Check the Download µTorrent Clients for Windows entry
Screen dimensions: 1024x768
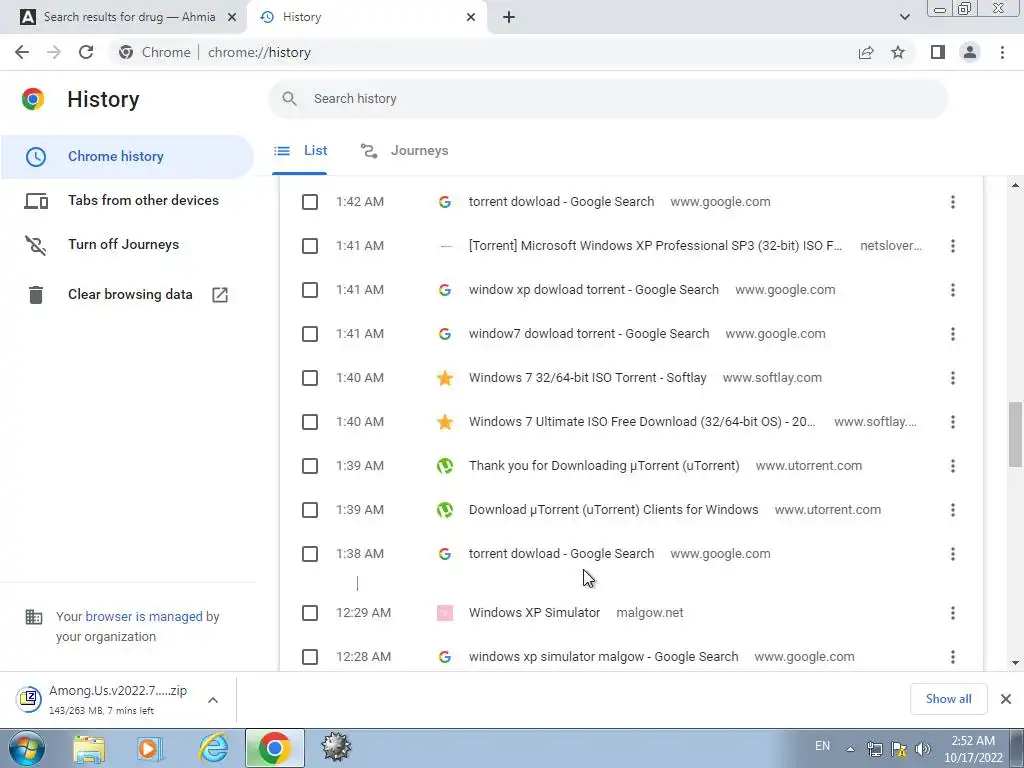[x=310, y=510]
